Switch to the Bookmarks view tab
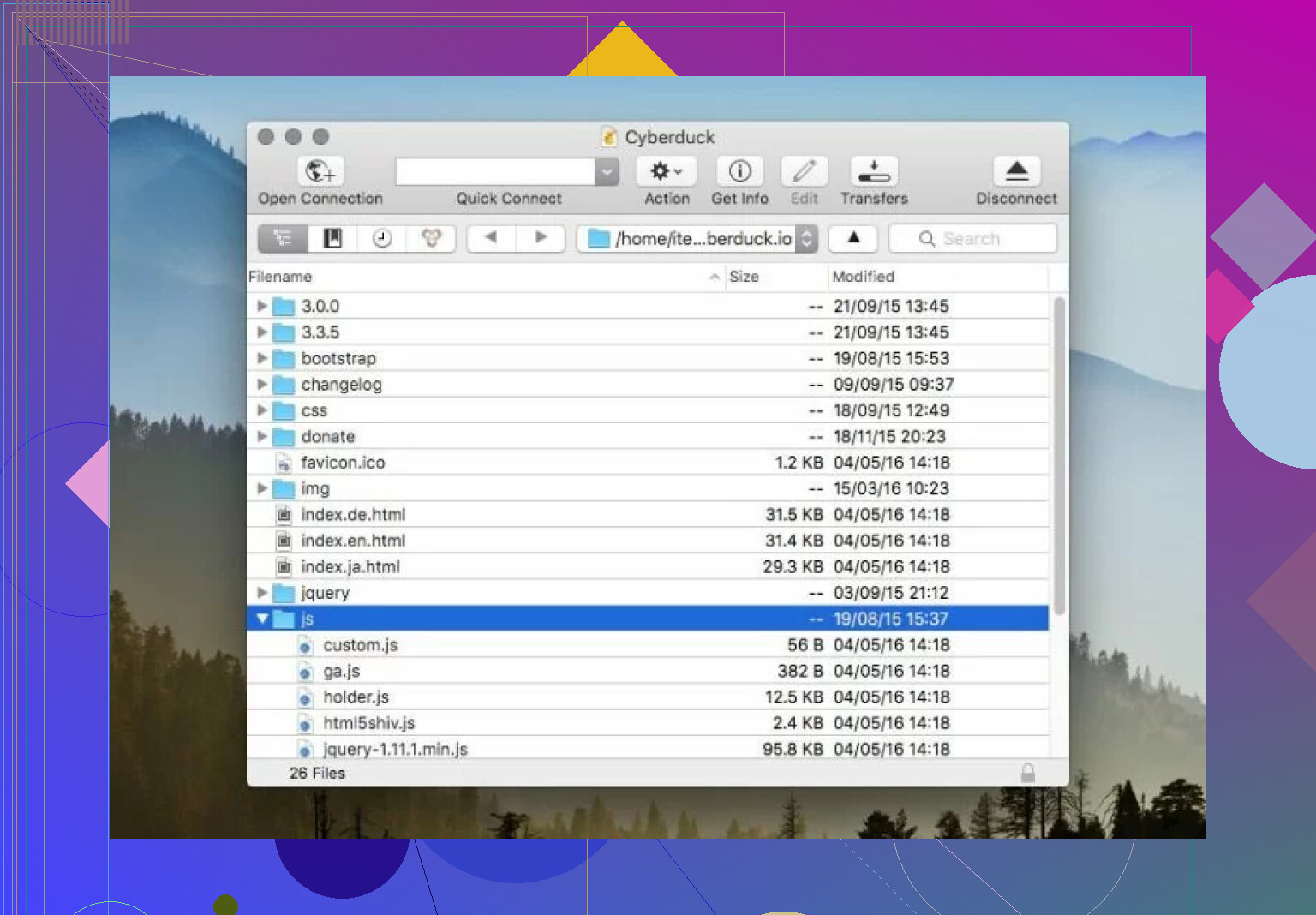This screenshot has width=1316, height=915. point(332,238)
